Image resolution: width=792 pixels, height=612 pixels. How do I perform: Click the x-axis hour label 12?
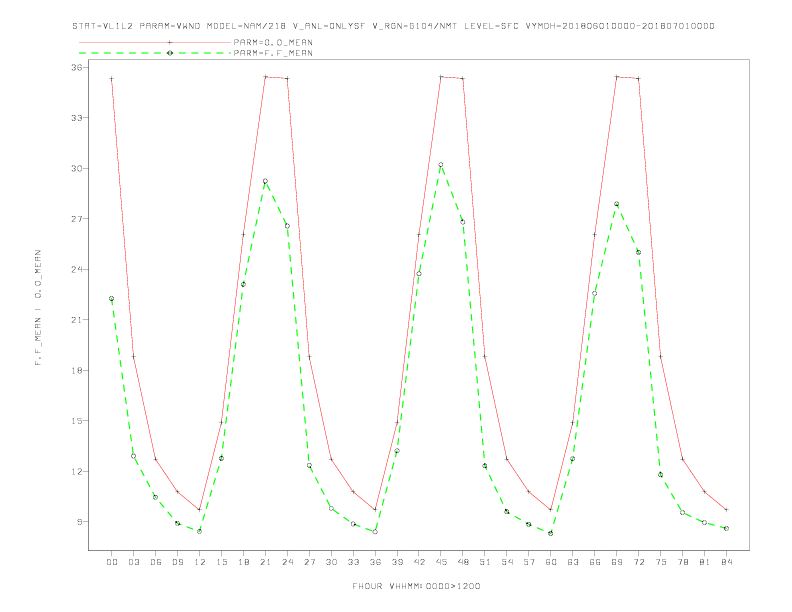[x=200, y=562]
